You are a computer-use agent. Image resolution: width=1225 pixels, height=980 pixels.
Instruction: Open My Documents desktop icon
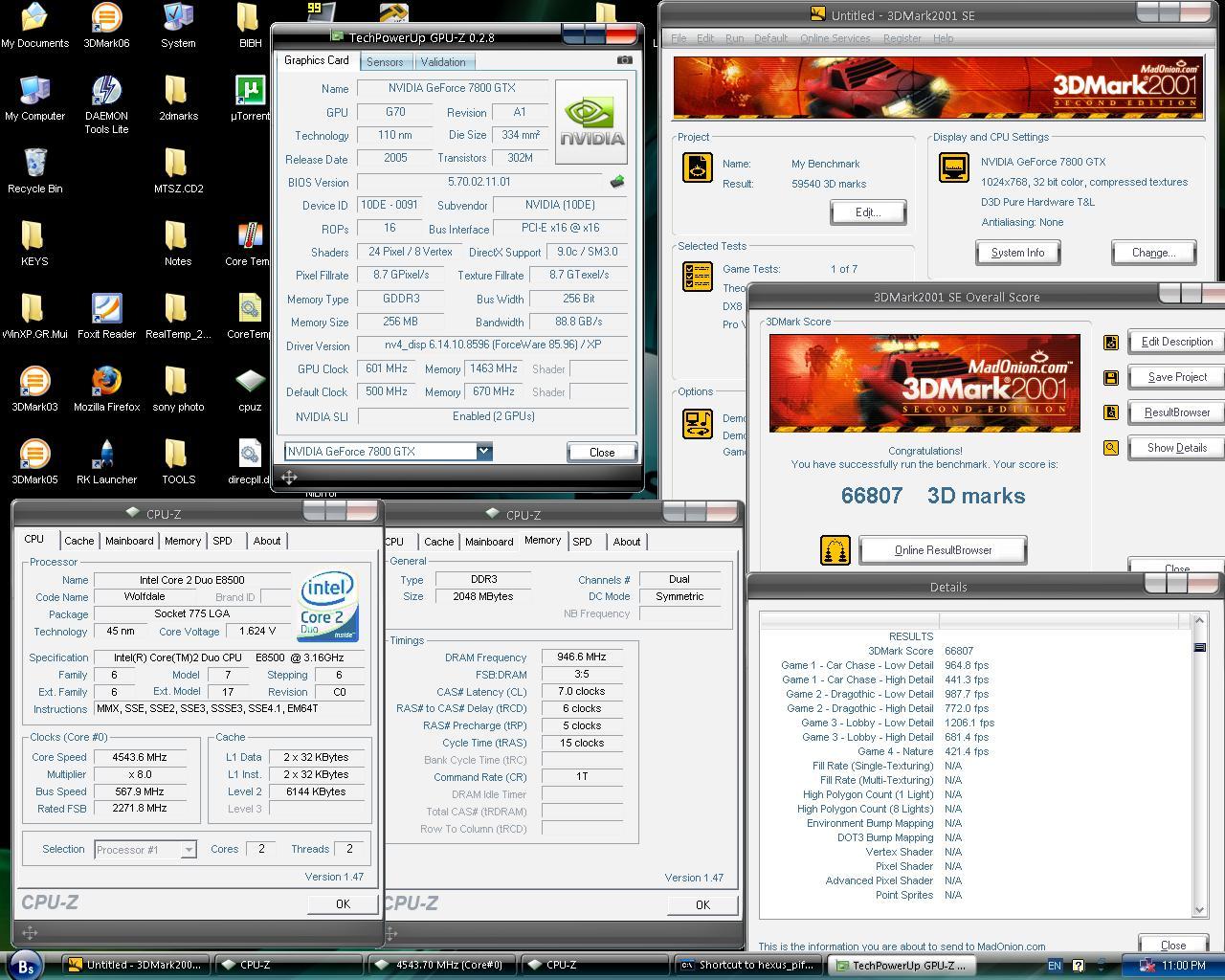34,26
